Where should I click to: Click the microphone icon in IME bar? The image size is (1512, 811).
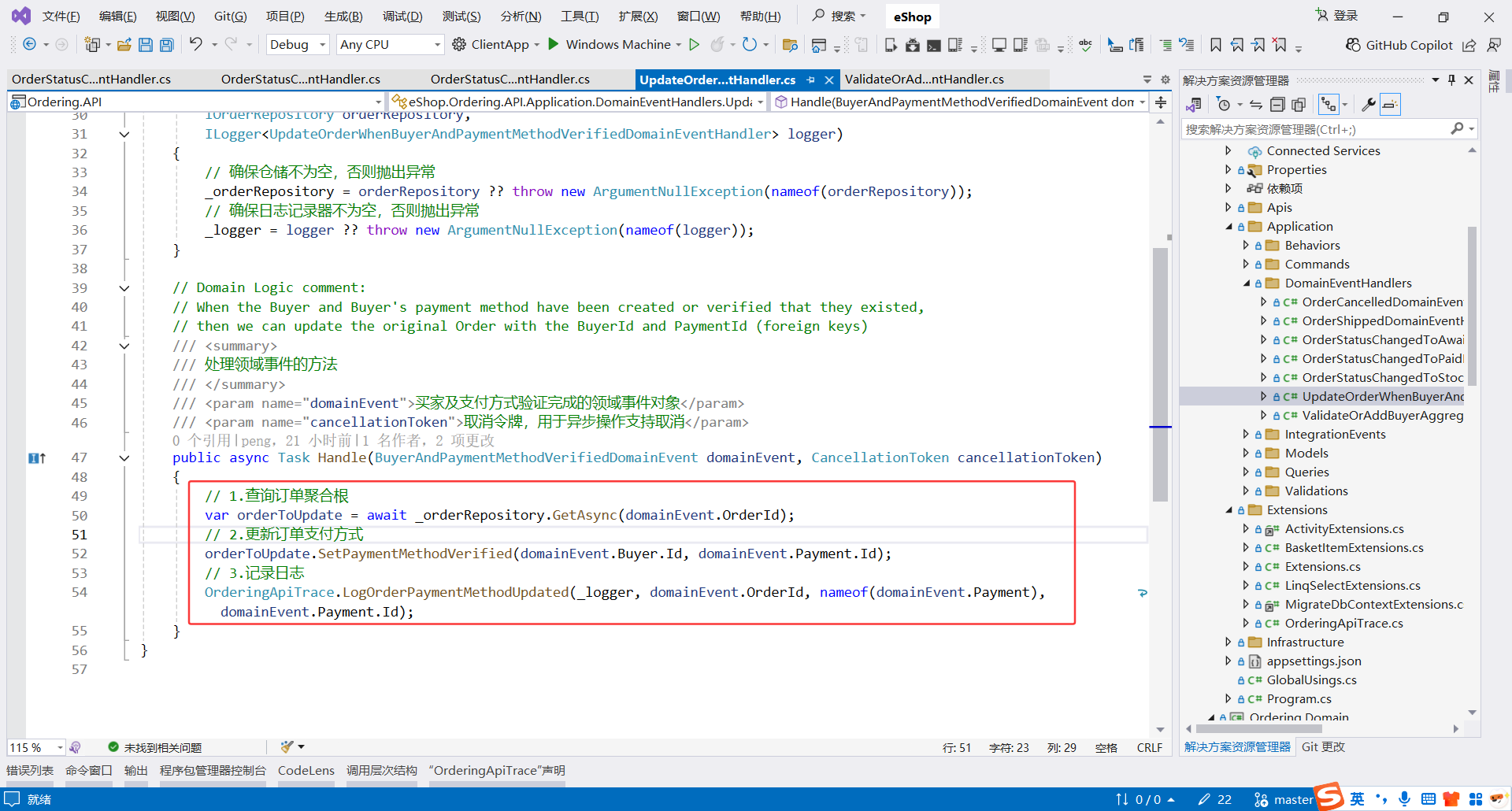[1404, 799]
